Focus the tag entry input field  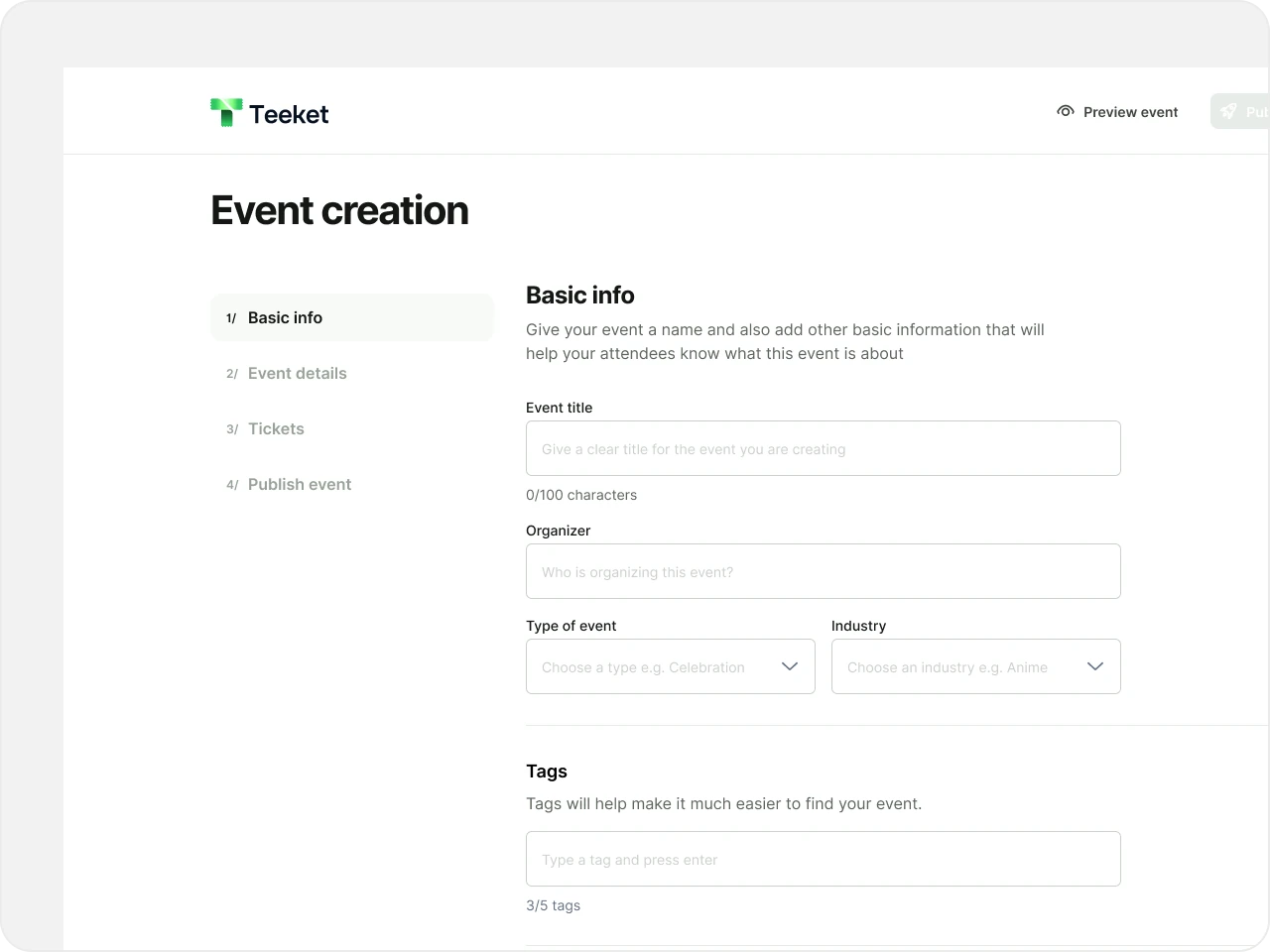tap(824, 859)
